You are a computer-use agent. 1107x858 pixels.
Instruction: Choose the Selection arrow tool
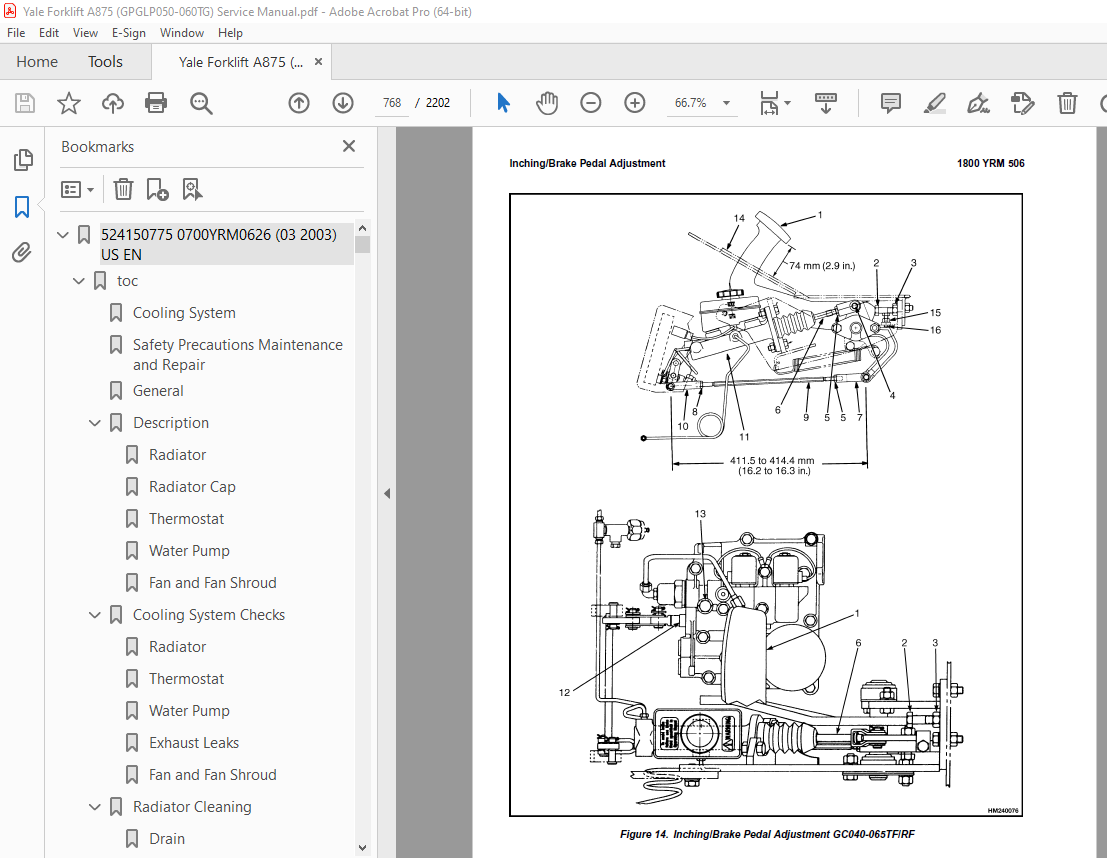(x=503, y=103)
